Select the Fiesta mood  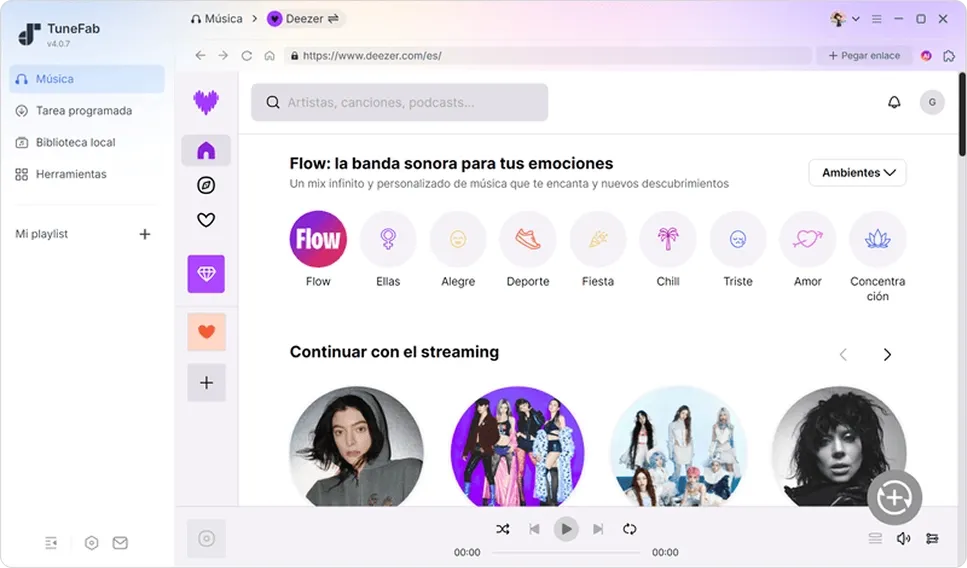[x=598, y=239]
